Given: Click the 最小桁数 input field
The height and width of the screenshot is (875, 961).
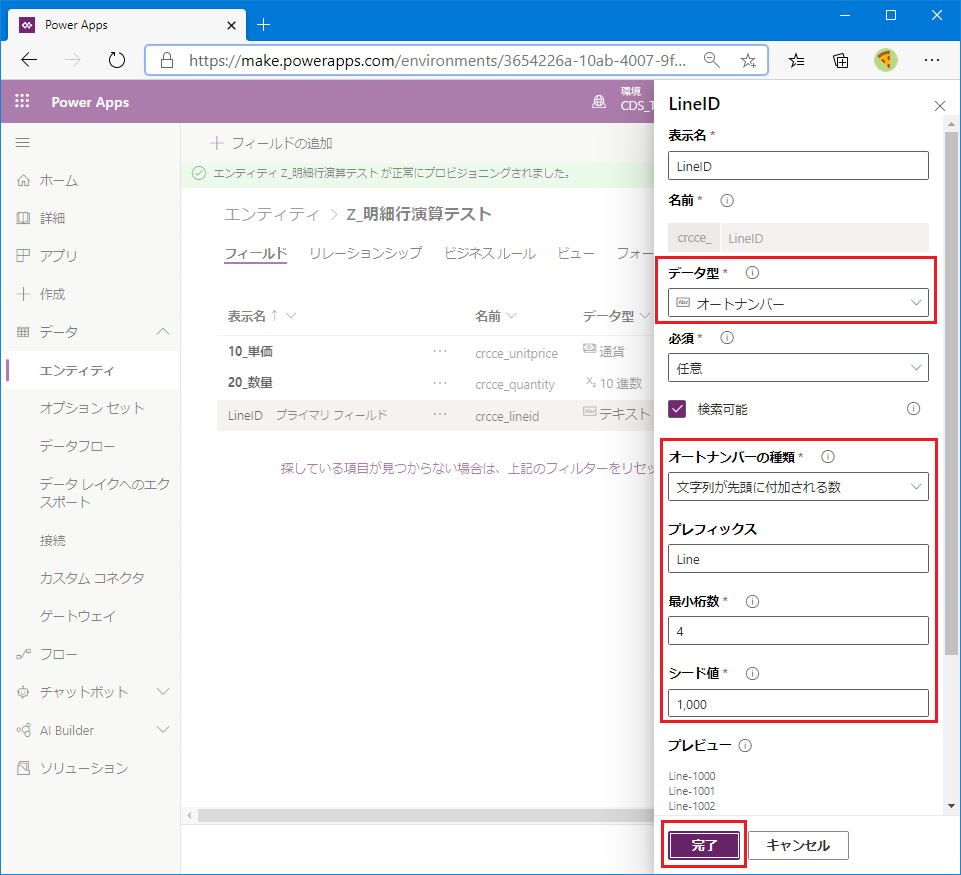Looking at the screenshot, I should [x=798, y=631].
